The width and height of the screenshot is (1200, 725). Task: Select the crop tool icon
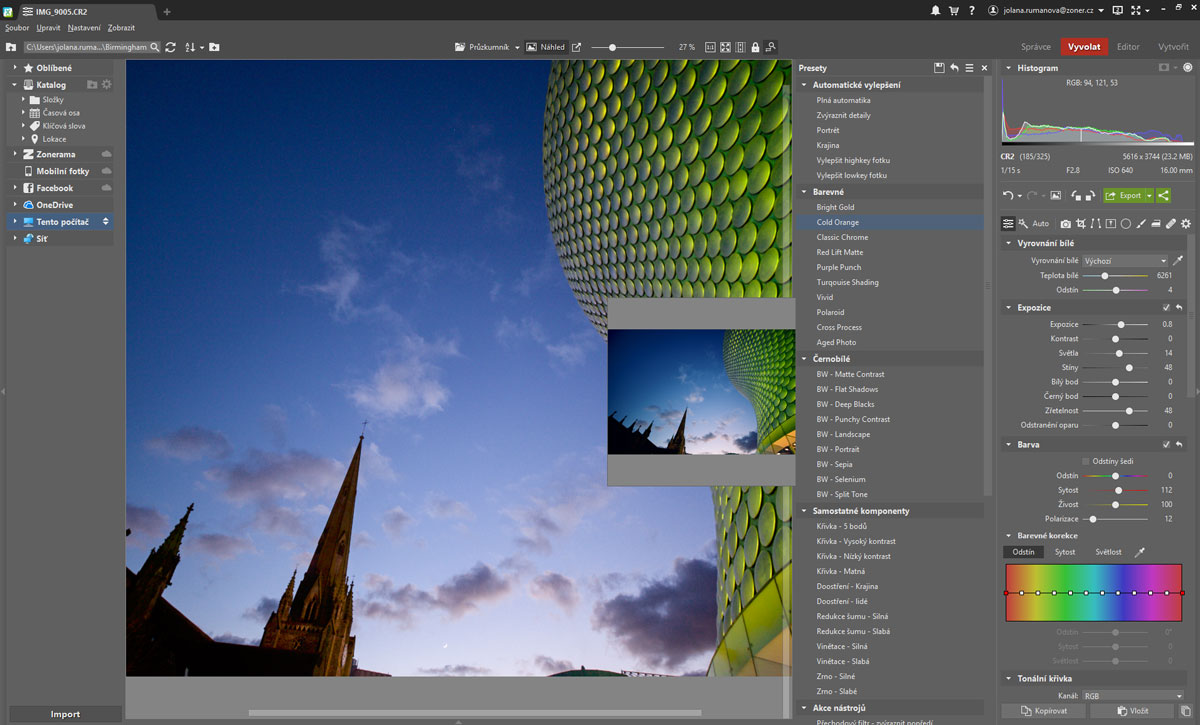pyautogui.click(x=1081, y=224)
